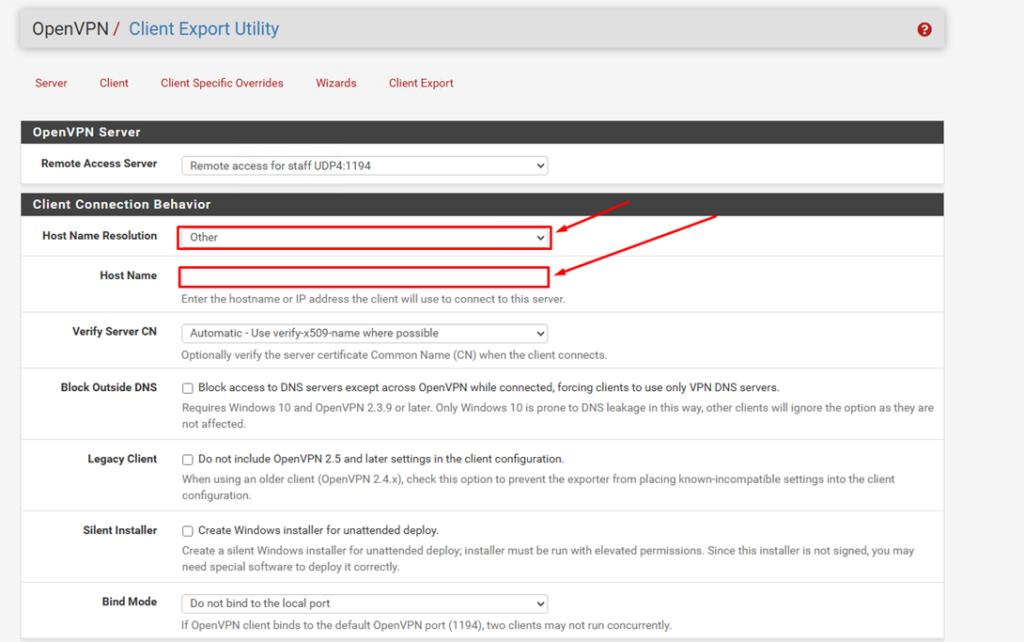The width and height of the screenshot is (1024, 642).
Task: Click 'Do not include OpenVPN 2.5' label text
Action: [x=380, y=460]
